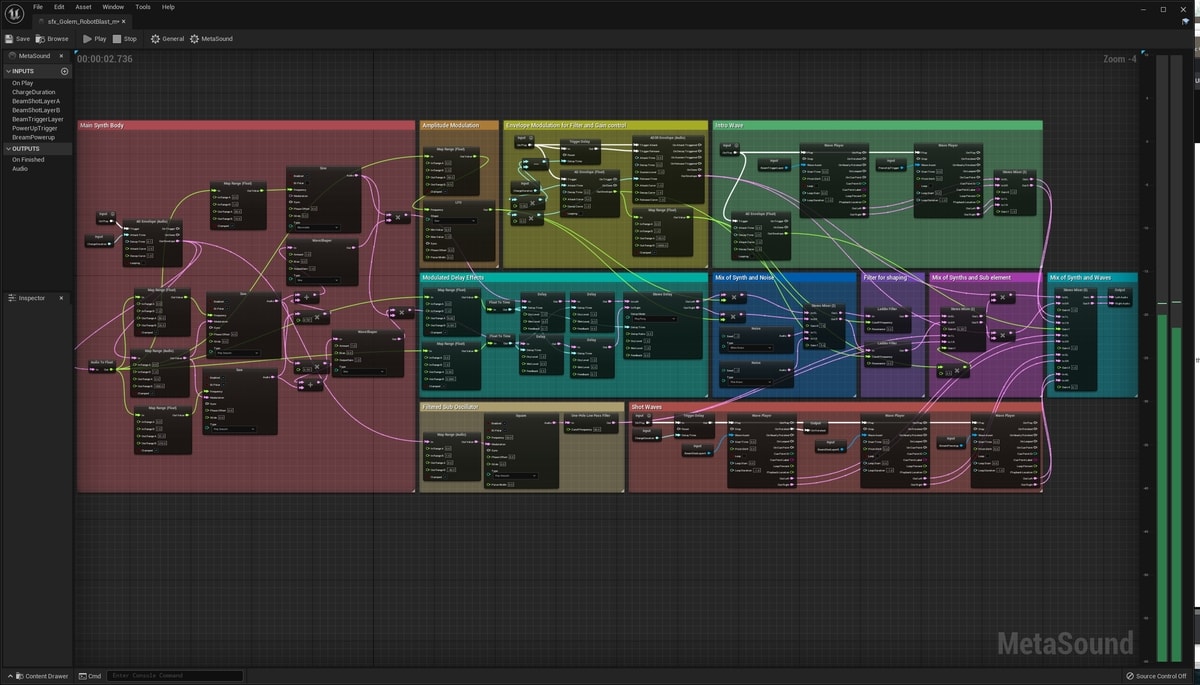Select the Audio output in members list

[x=20, y=169]
